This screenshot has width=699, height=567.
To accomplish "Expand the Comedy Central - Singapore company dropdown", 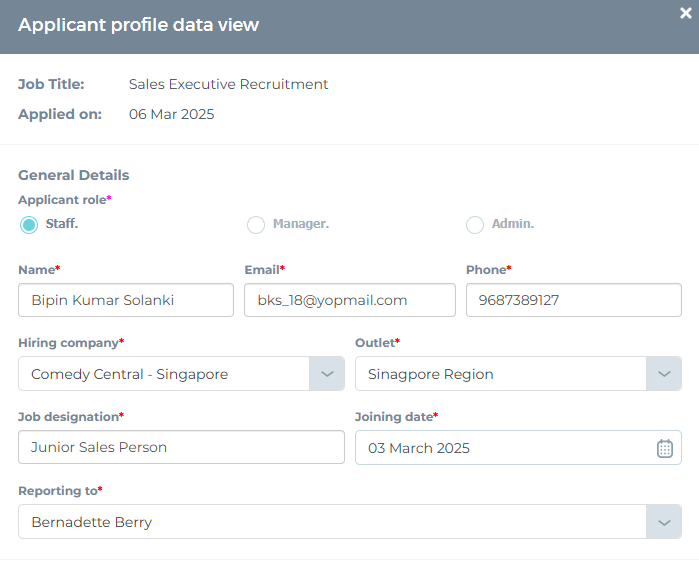I will click(x=165, y=374).
